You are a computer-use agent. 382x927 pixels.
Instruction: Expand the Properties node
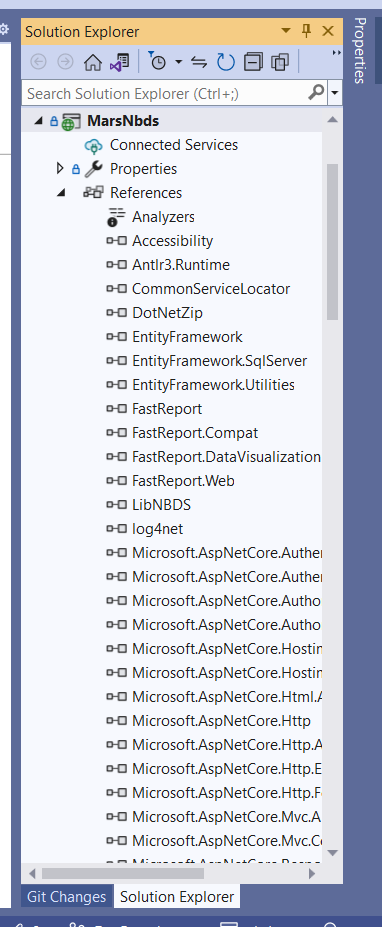(60, 169)
